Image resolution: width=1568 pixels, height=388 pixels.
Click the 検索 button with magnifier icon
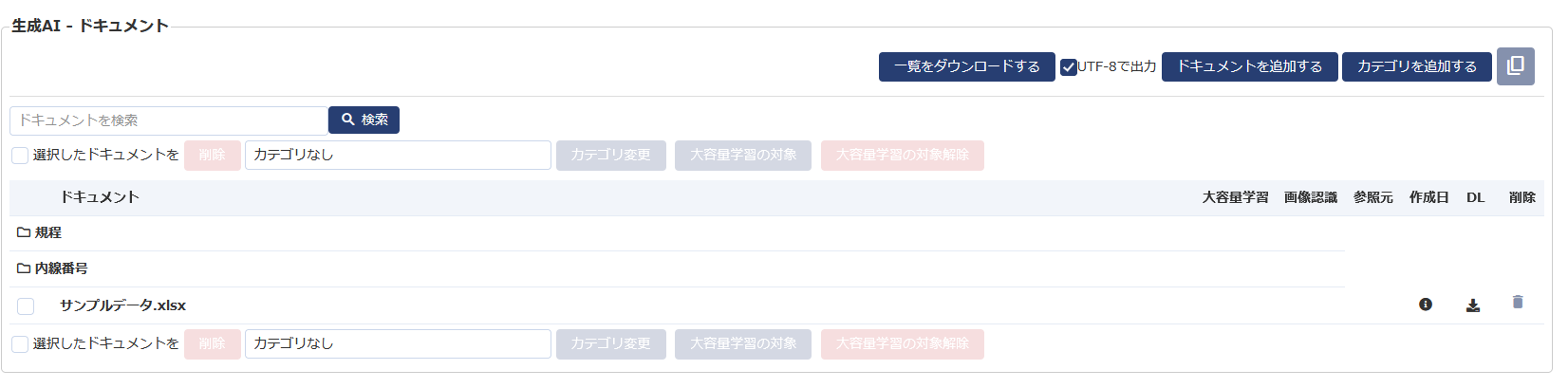[364, 120]
